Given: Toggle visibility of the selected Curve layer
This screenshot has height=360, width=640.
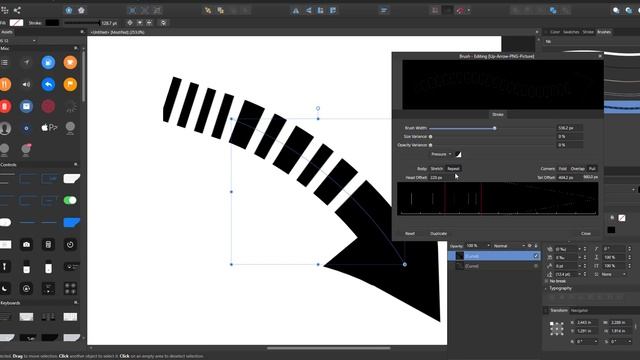Looking at the screenshot, I should [536, 256].
